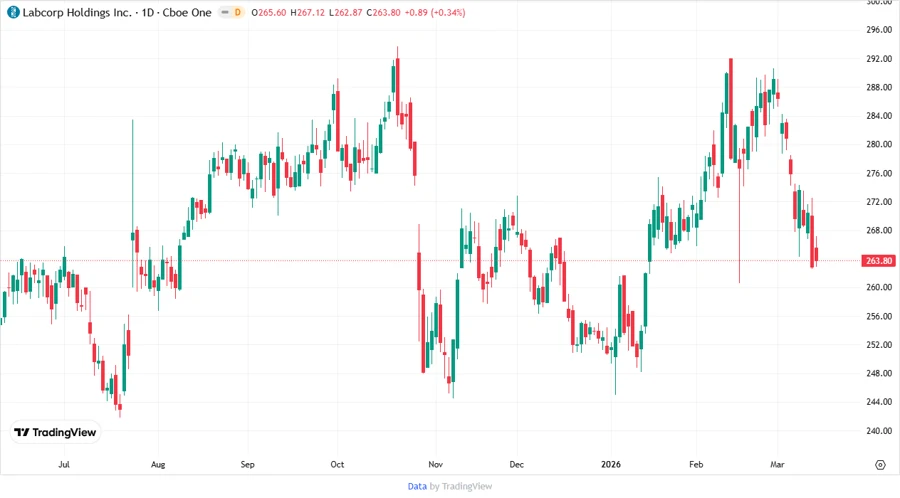The width and height of the screenshot is (900, 498).
Task: Click the 288.00 price axis label
Action: pos(879,87)
